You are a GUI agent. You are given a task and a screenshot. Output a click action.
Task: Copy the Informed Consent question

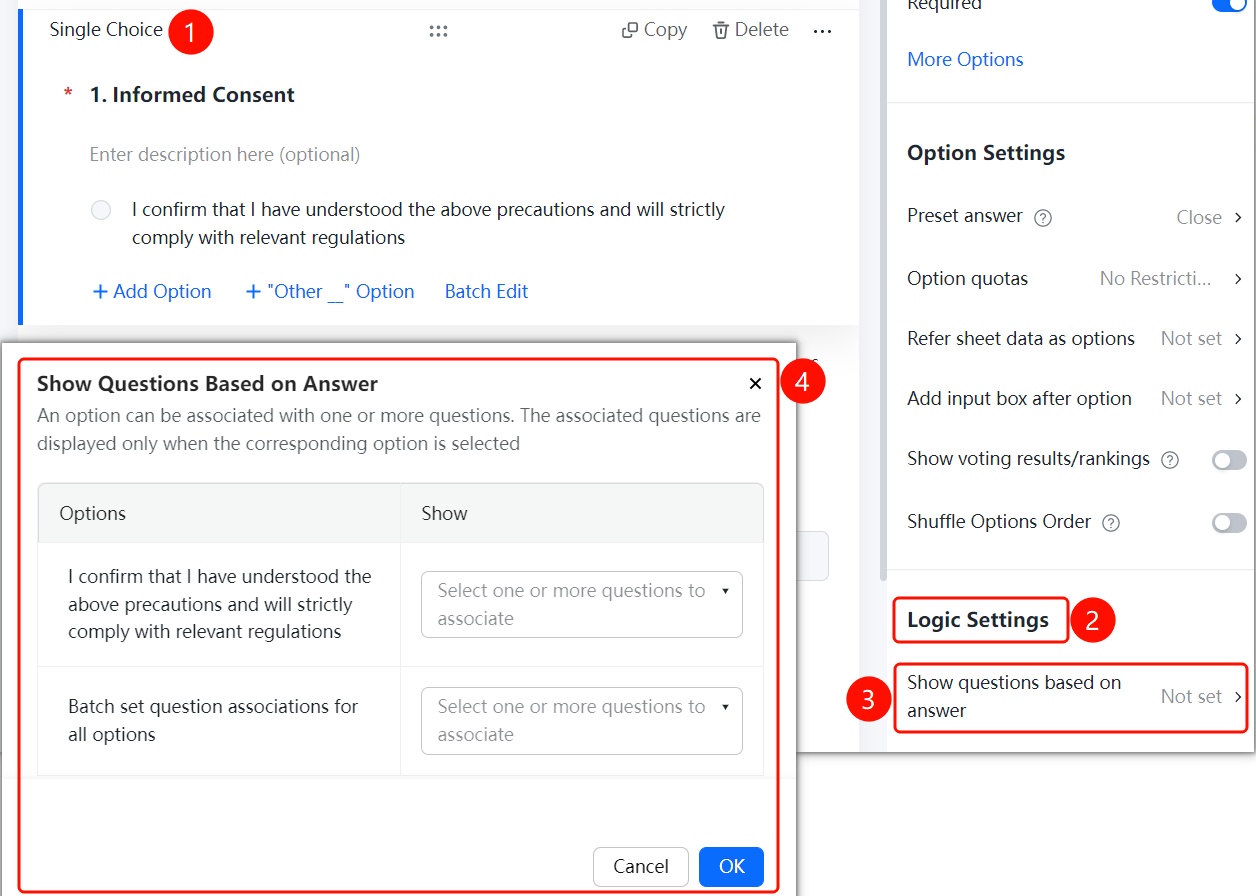654,30
